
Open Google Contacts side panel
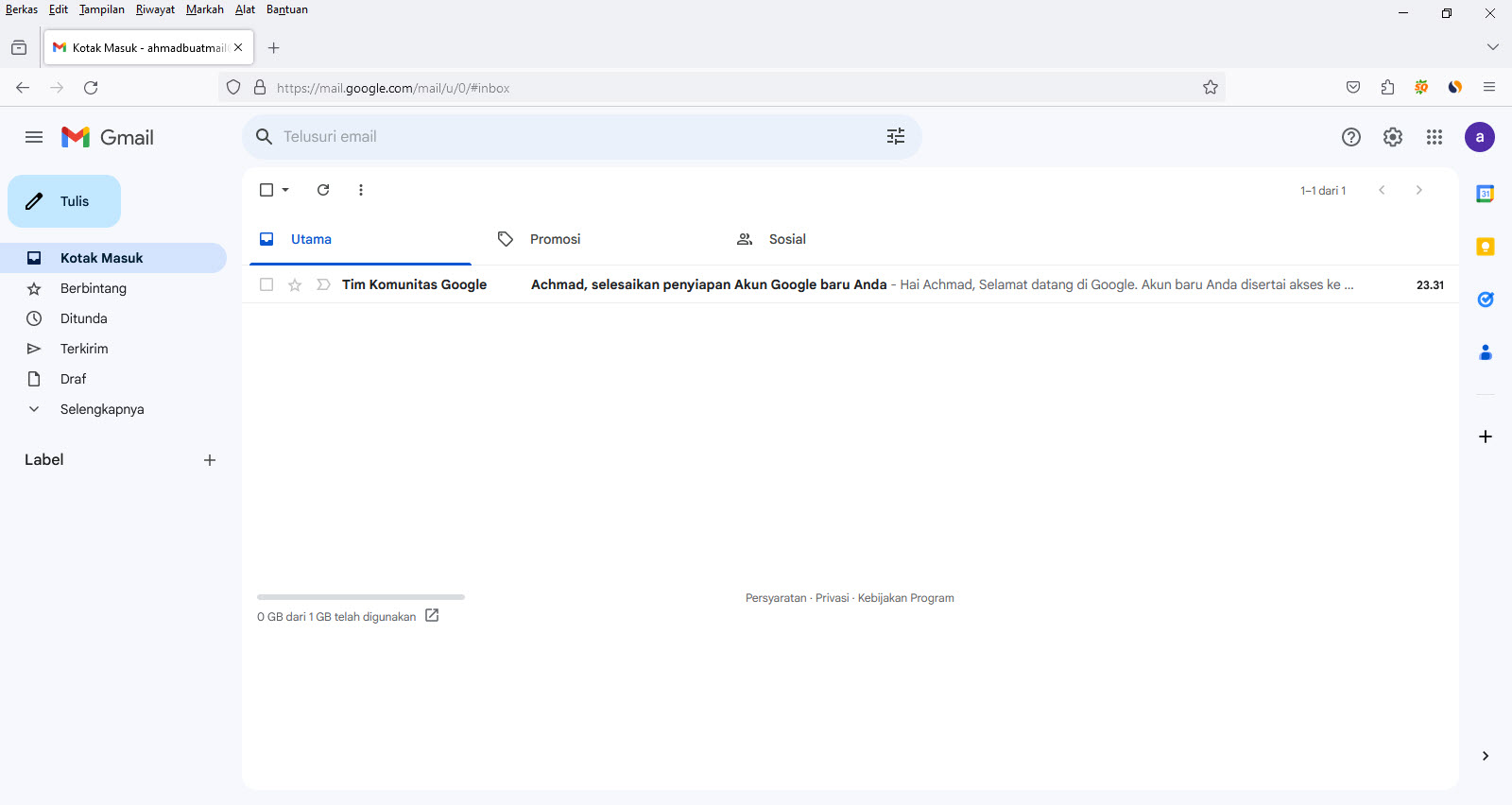click(1485, 352)
